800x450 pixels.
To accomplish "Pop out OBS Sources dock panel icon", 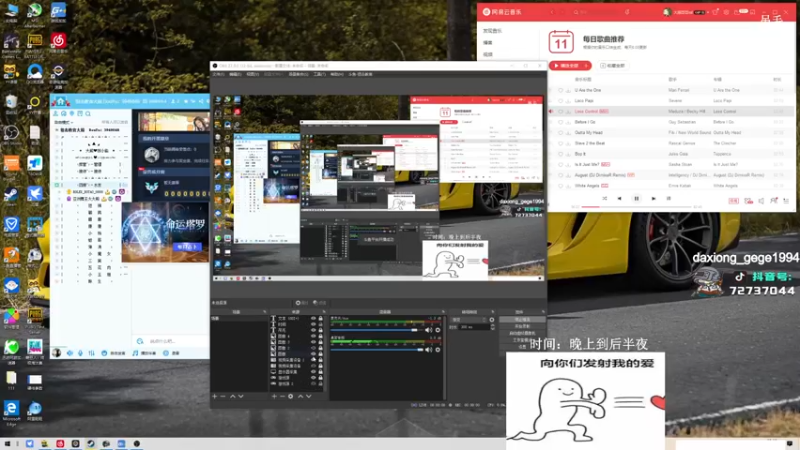I will point(323,312).
